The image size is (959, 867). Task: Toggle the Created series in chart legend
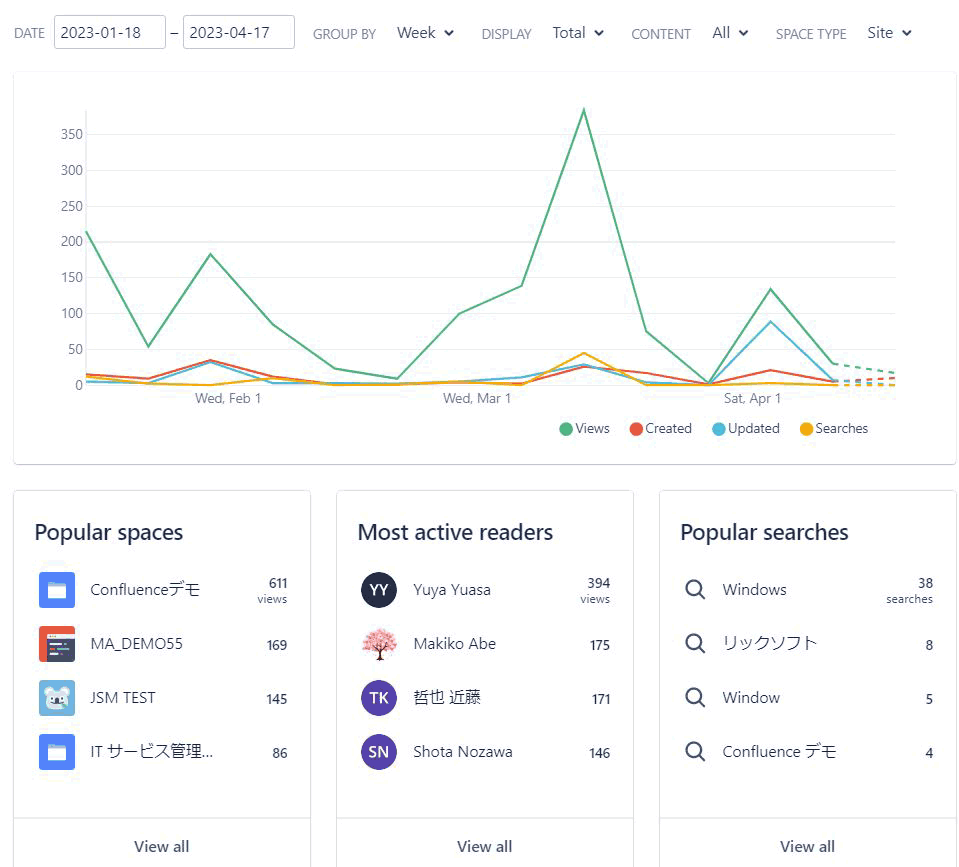click(660, 429)
